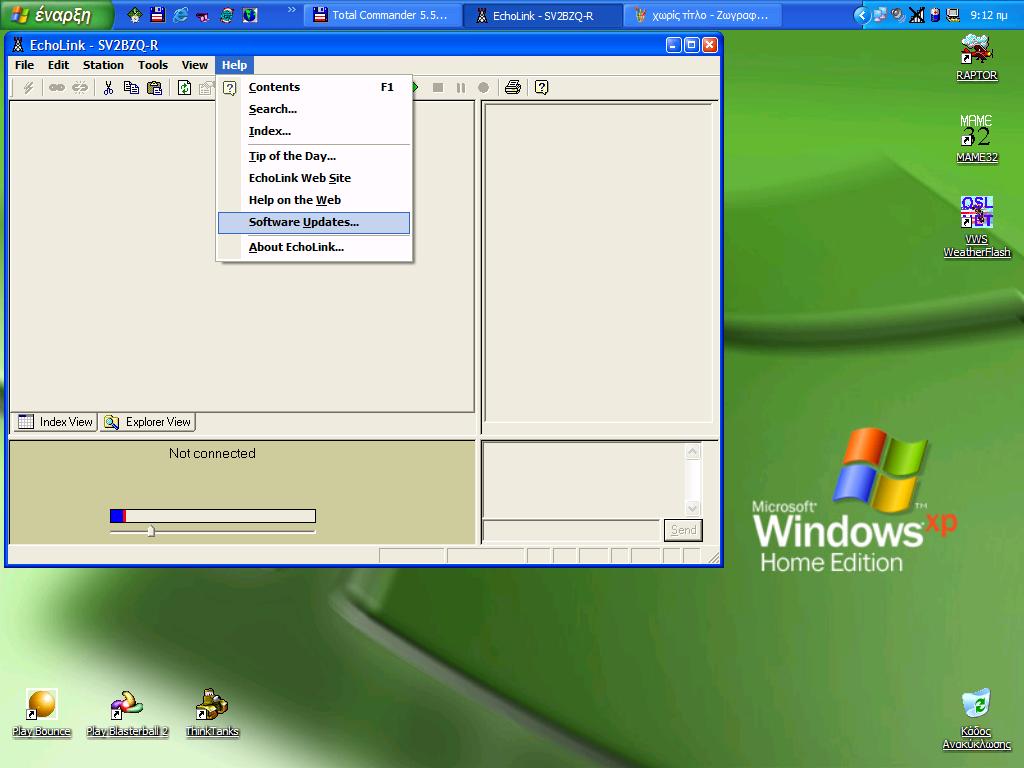
Task: Click the chain link toolbar icon
Action: [57, 88]
